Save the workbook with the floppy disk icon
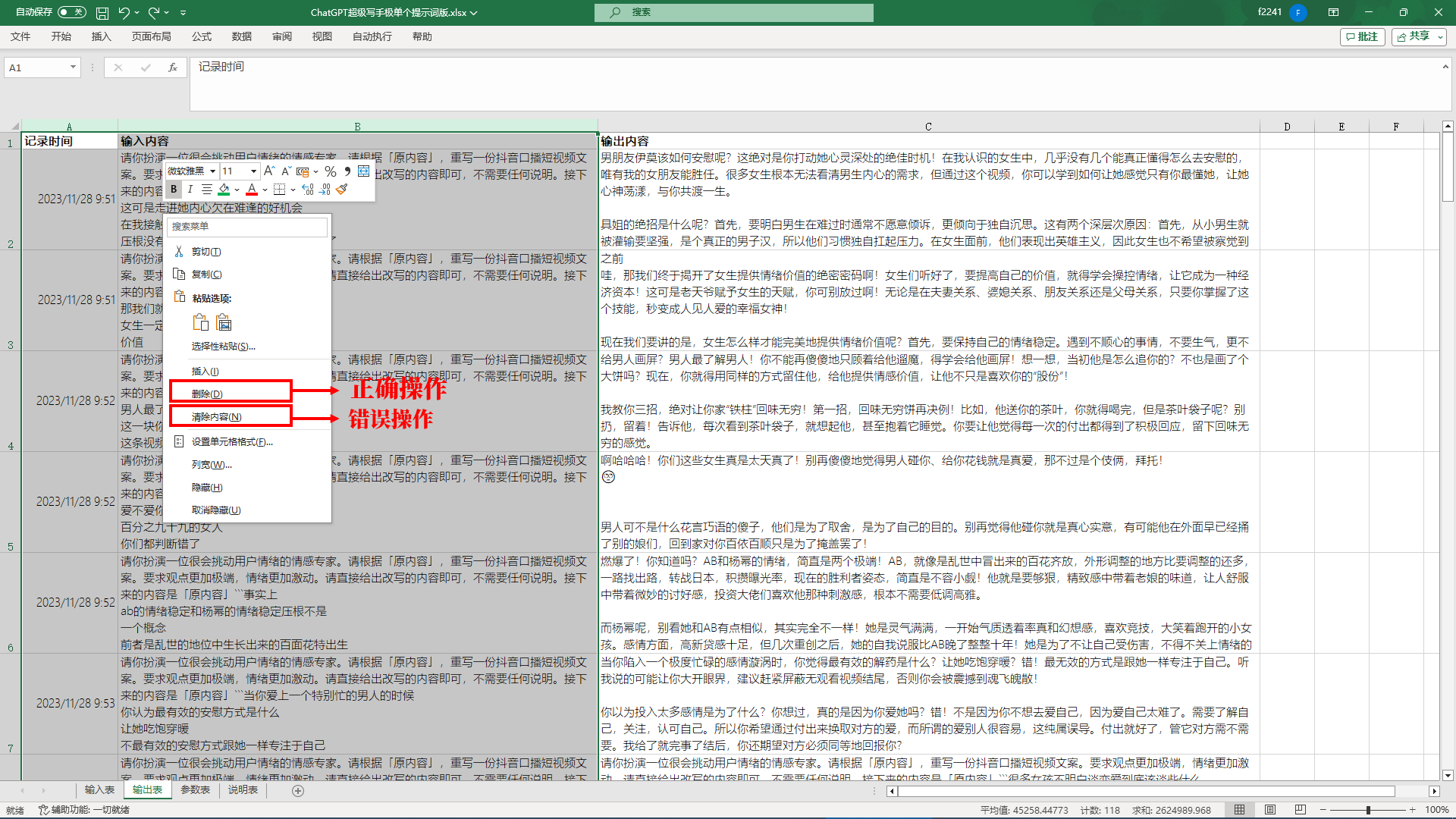 [x=102, y=12]
